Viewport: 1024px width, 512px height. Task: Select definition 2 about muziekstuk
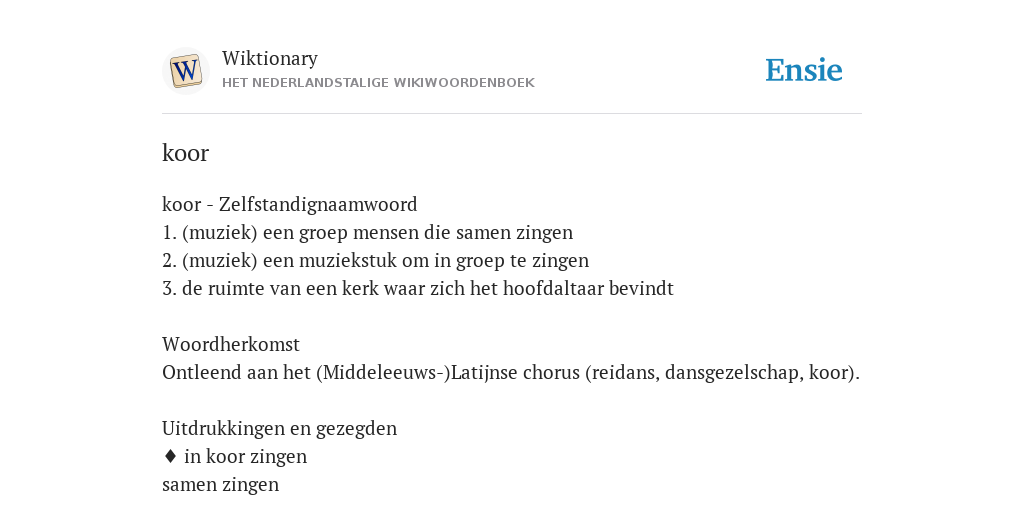(x=376, y=261)
